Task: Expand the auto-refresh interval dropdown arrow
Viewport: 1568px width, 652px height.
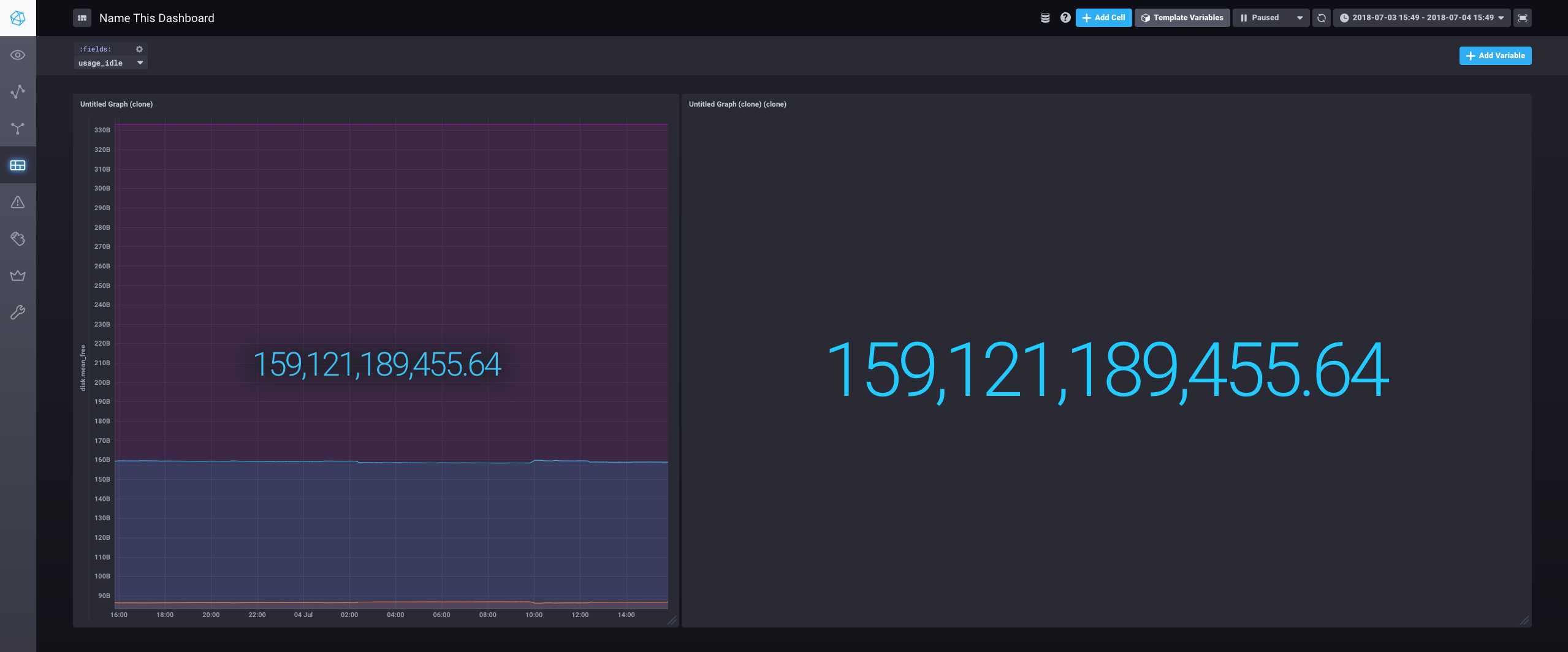Action: (1299, 17)
